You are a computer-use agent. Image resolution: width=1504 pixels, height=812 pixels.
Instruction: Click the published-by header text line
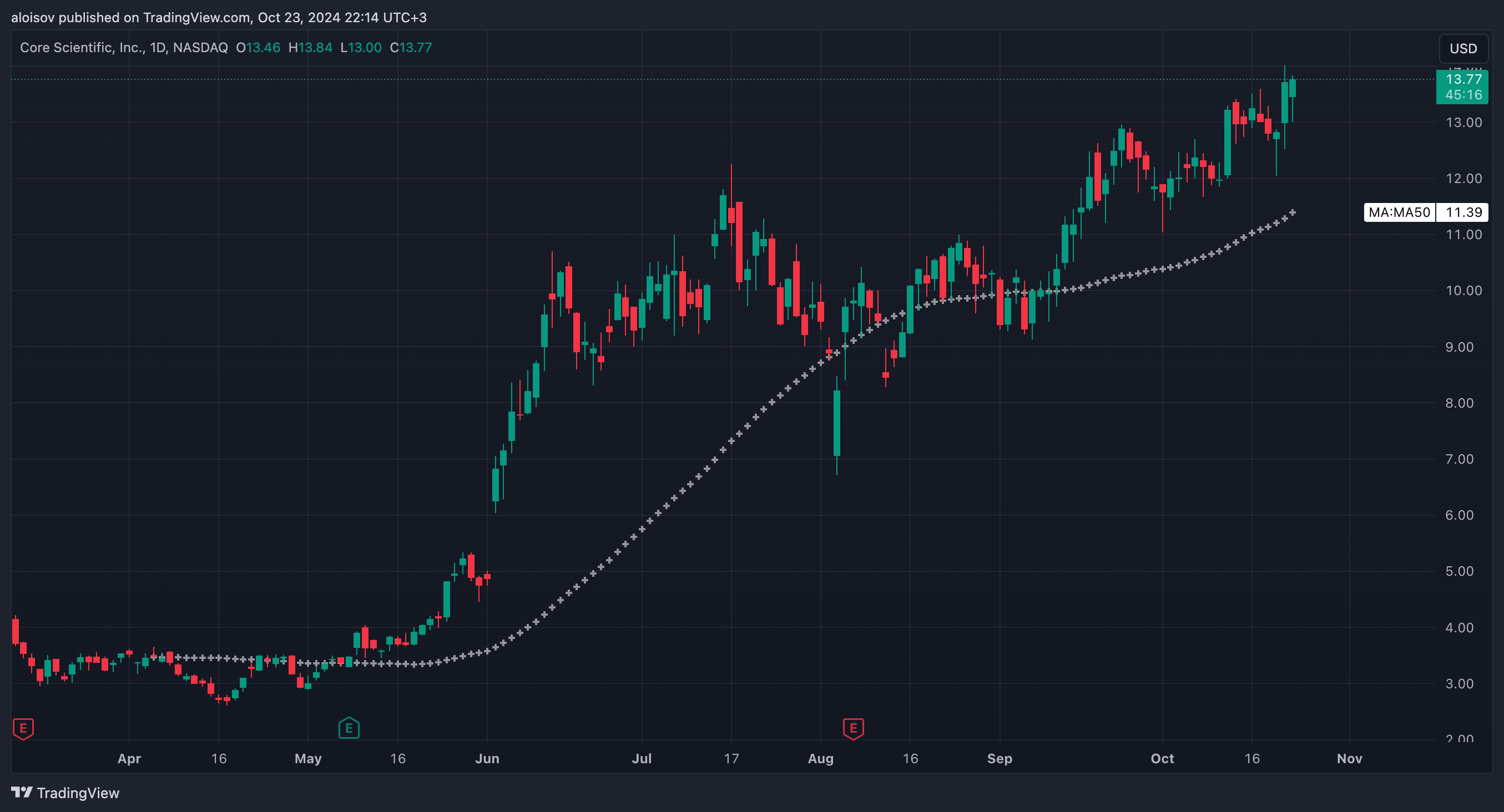click(x=219, y=18)
